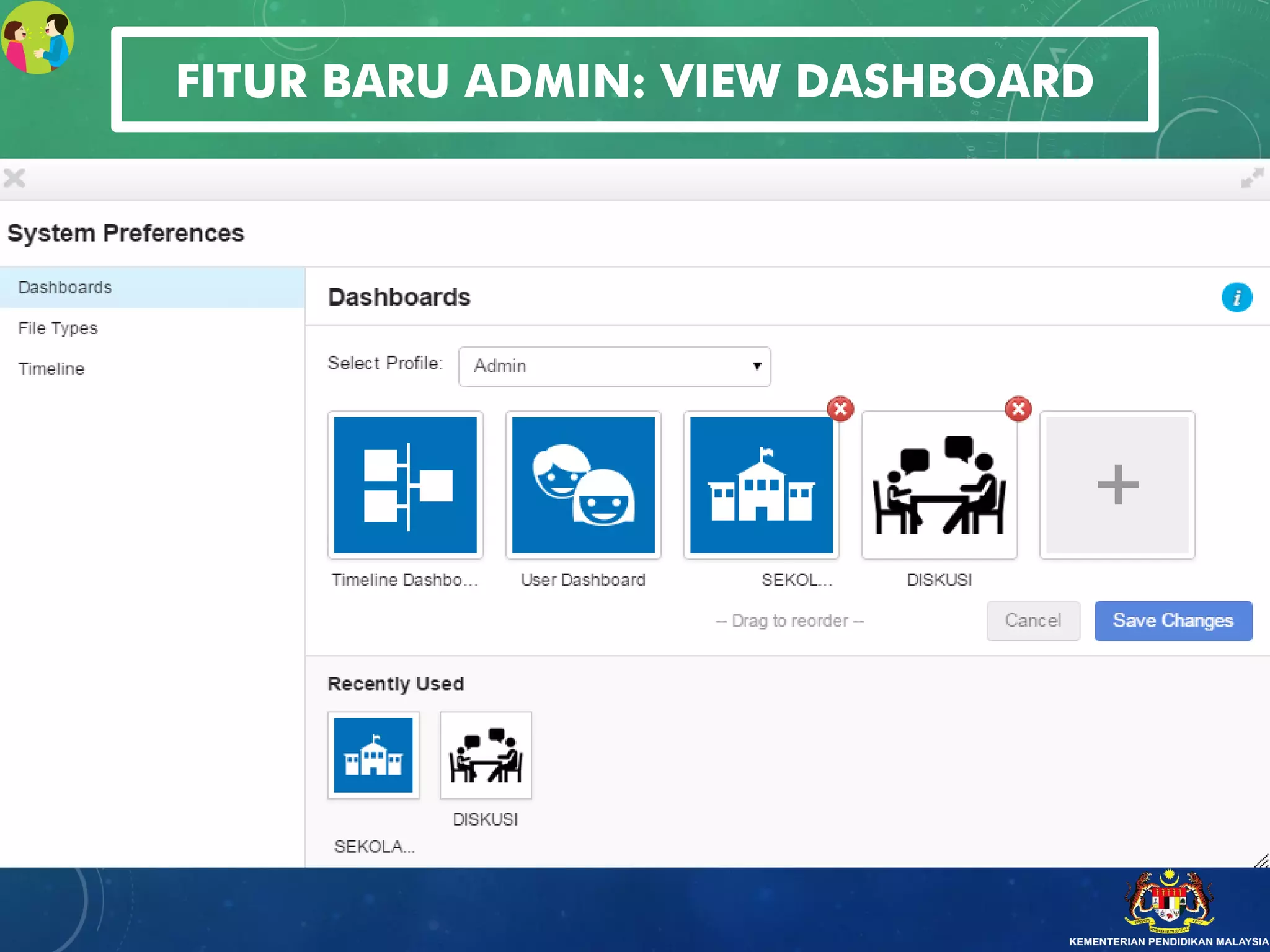Select Dashboards in the sidebar
This screenshot has height=952, width=1270.
pos(153,288)
